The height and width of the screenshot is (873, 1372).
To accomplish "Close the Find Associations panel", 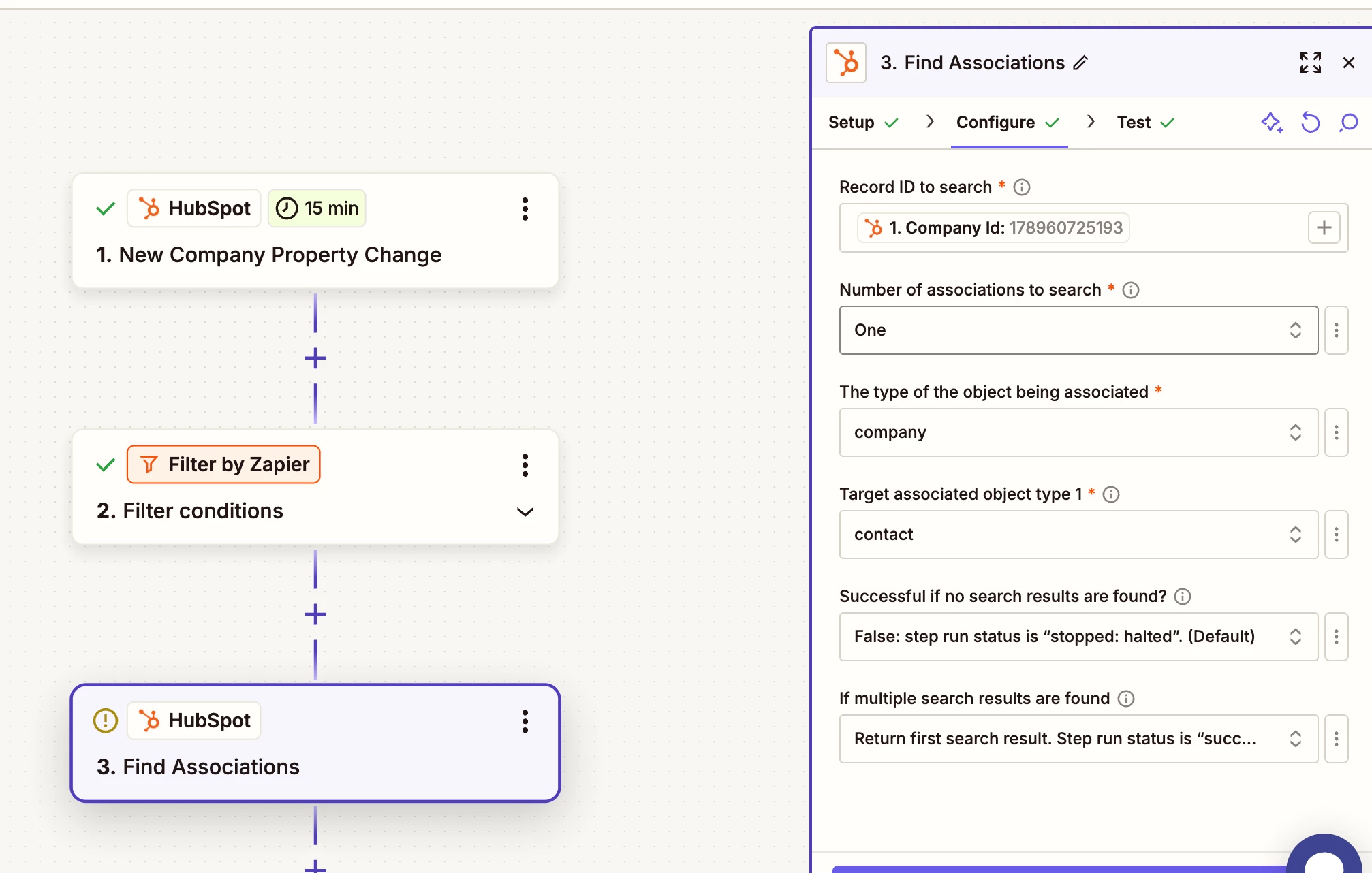I will pyautogui.click(x=1349, y=63).
